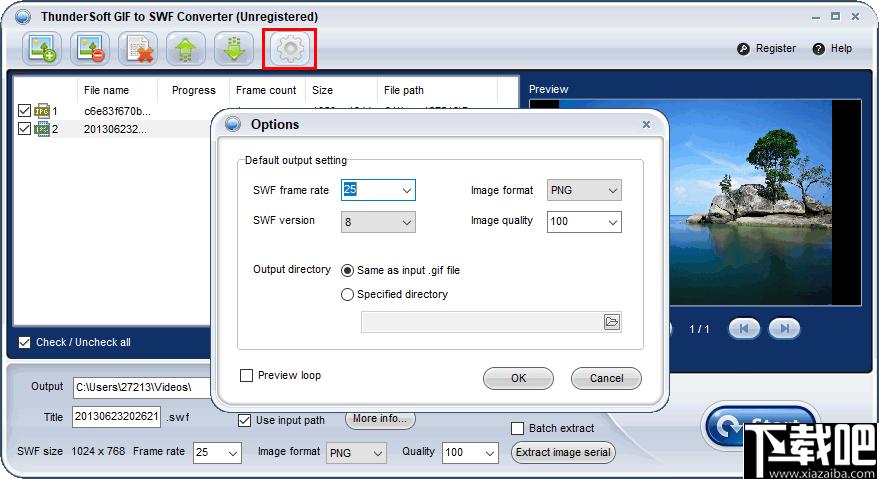The width and height of the screenshot is (879, 479).
Task: Uncheck the checkbox for file row 1
Action: (x=24, y=110)
